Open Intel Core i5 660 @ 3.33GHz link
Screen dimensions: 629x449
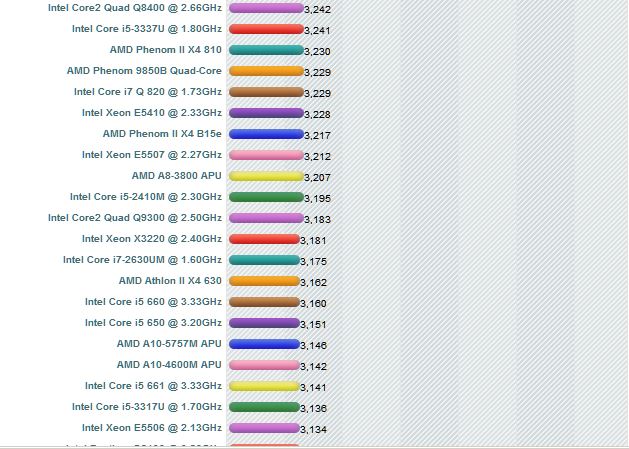point(153,302)
